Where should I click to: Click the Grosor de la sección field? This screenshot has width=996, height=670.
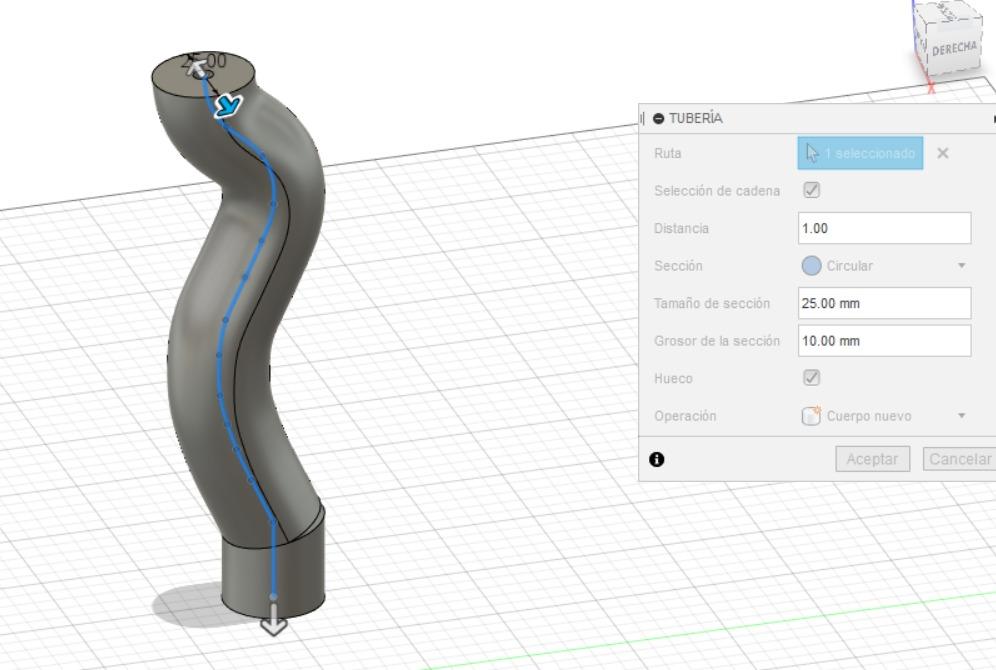pos(884,340)
